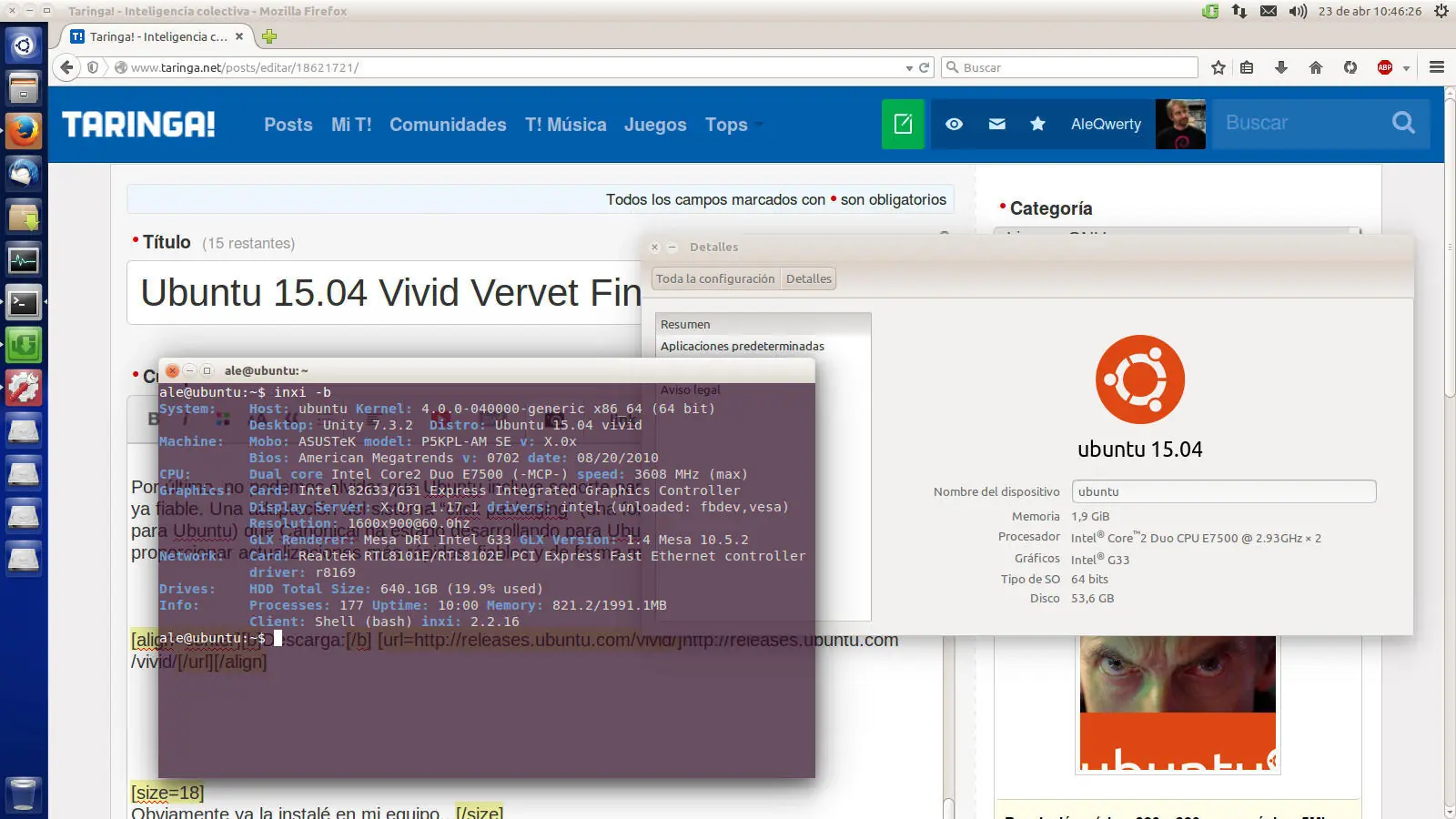Screen dimensions: 1456x819
Task: Open Taringa favorites star icon
Action: coord(1037,124)
